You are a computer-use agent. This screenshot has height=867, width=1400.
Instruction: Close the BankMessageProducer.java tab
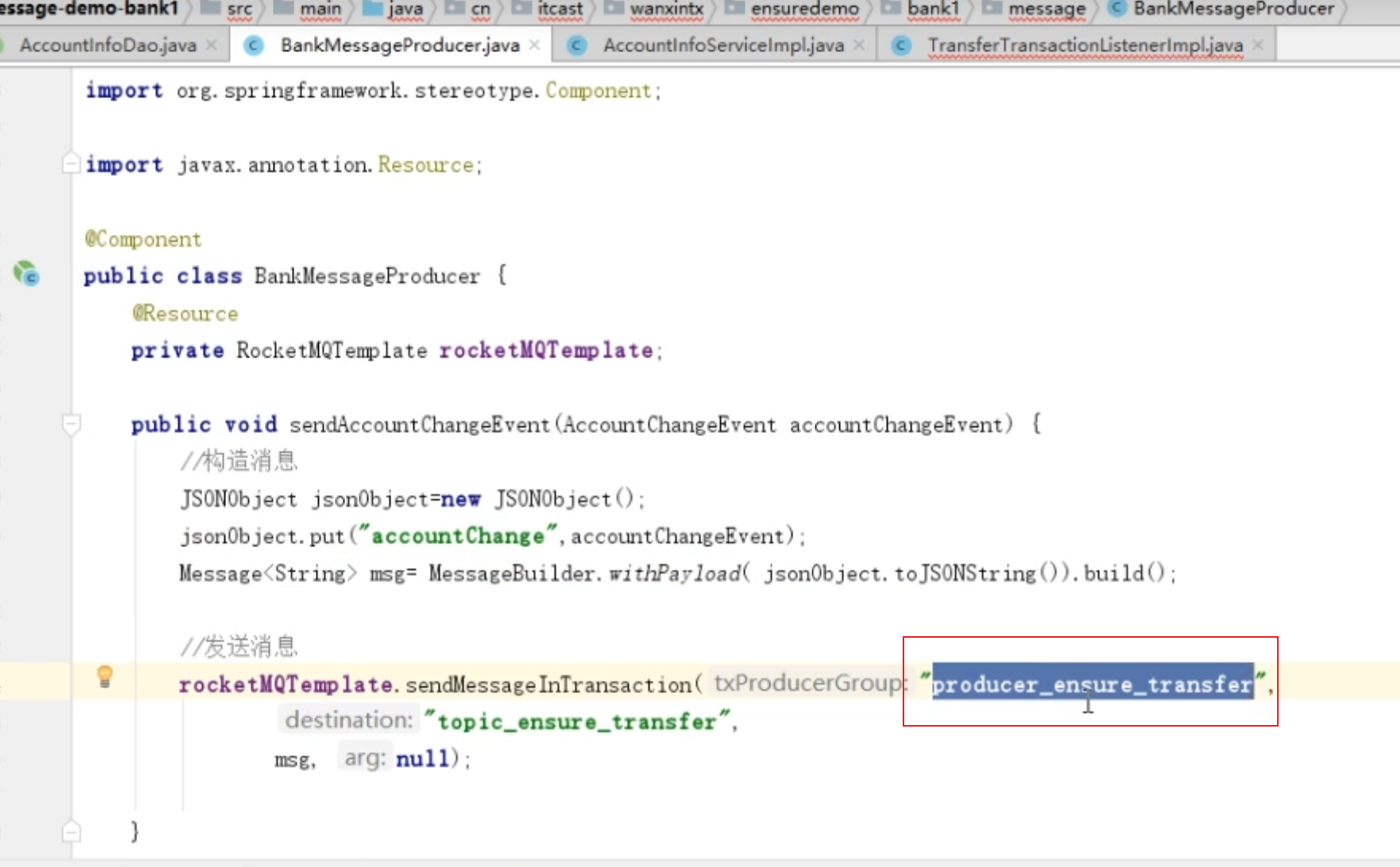(x=535, y=45)
